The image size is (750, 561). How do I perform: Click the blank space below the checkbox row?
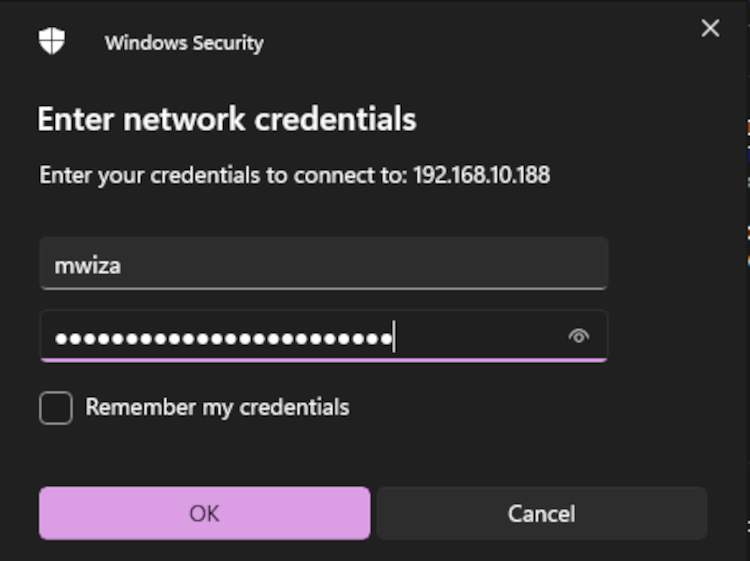pyautogui.click(x=373, y=454)
